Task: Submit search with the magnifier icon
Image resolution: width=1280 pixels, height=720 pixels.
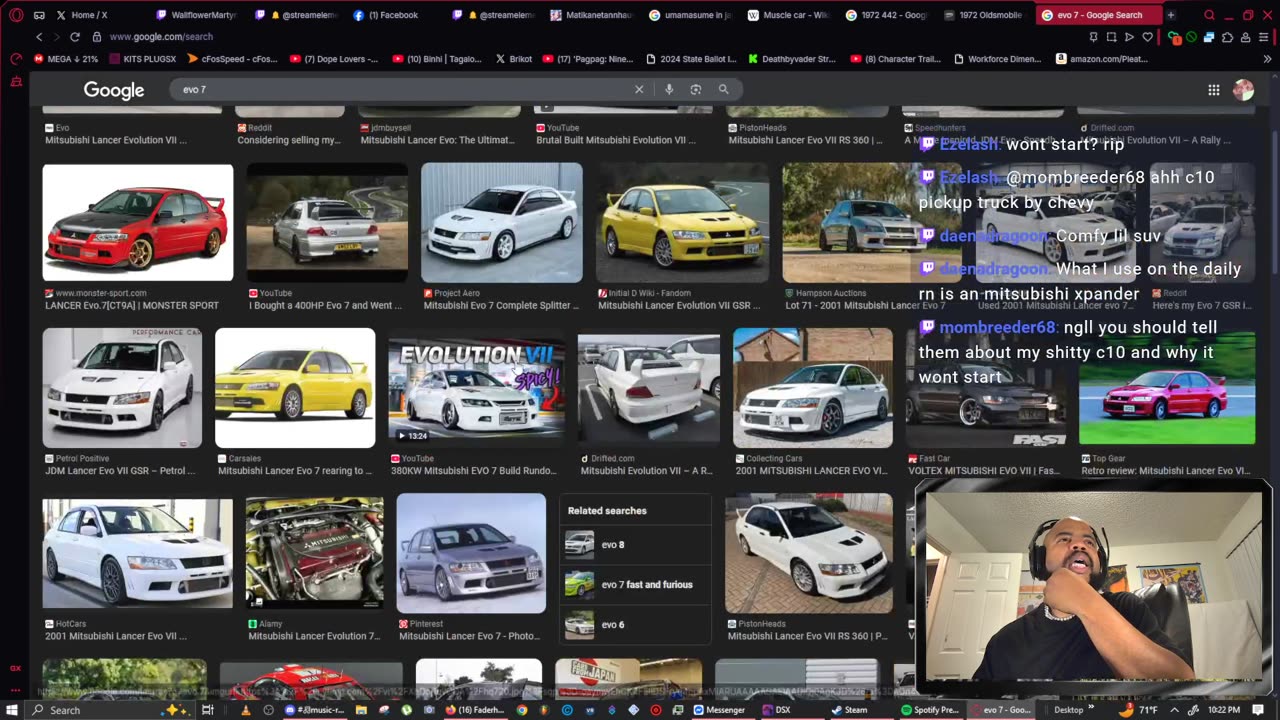Action: click(x=723, y=89)
